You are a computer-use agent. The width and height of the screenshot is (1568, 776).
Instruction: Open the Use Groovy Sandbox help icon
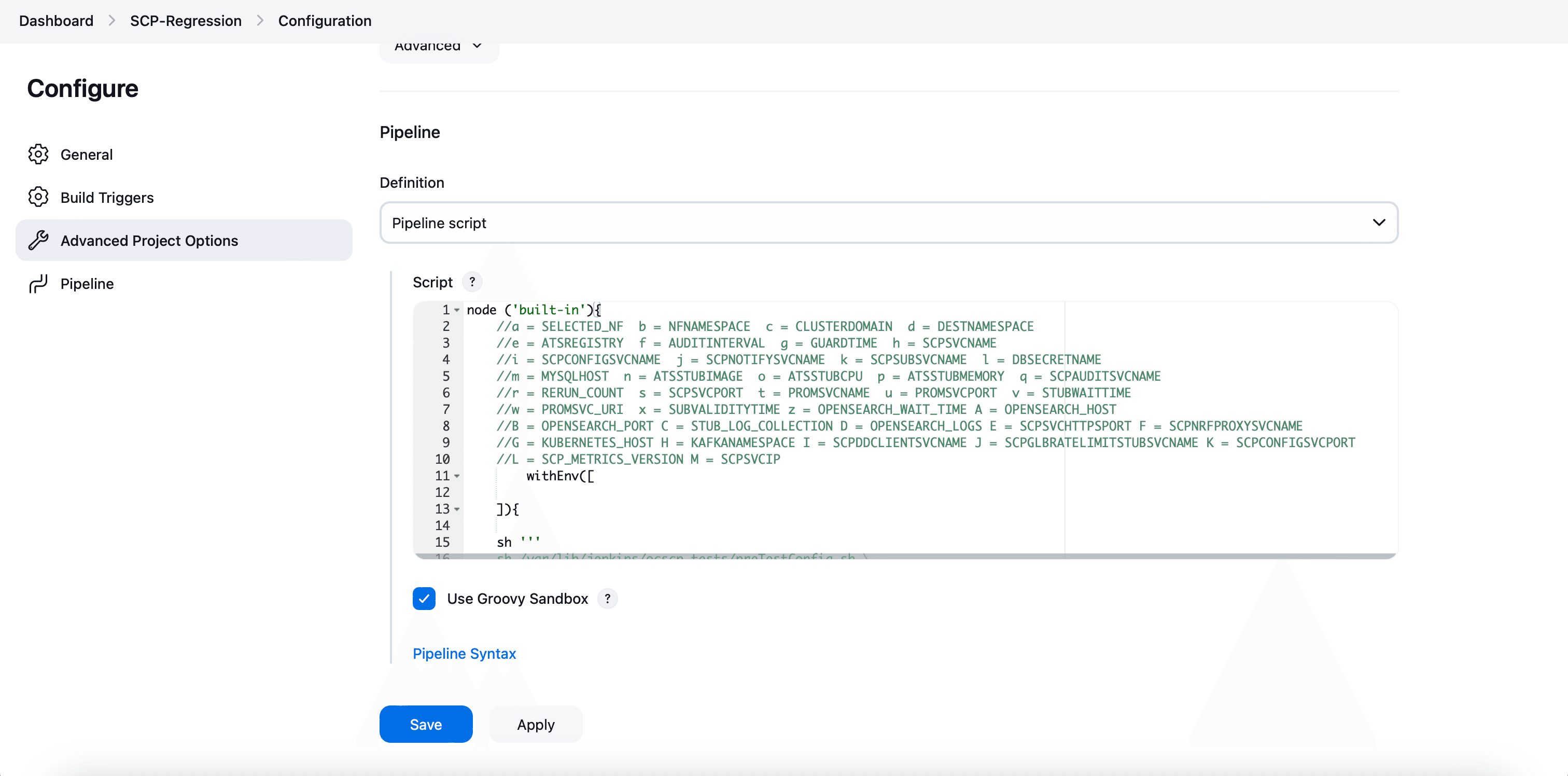click(x=607, y=599)
